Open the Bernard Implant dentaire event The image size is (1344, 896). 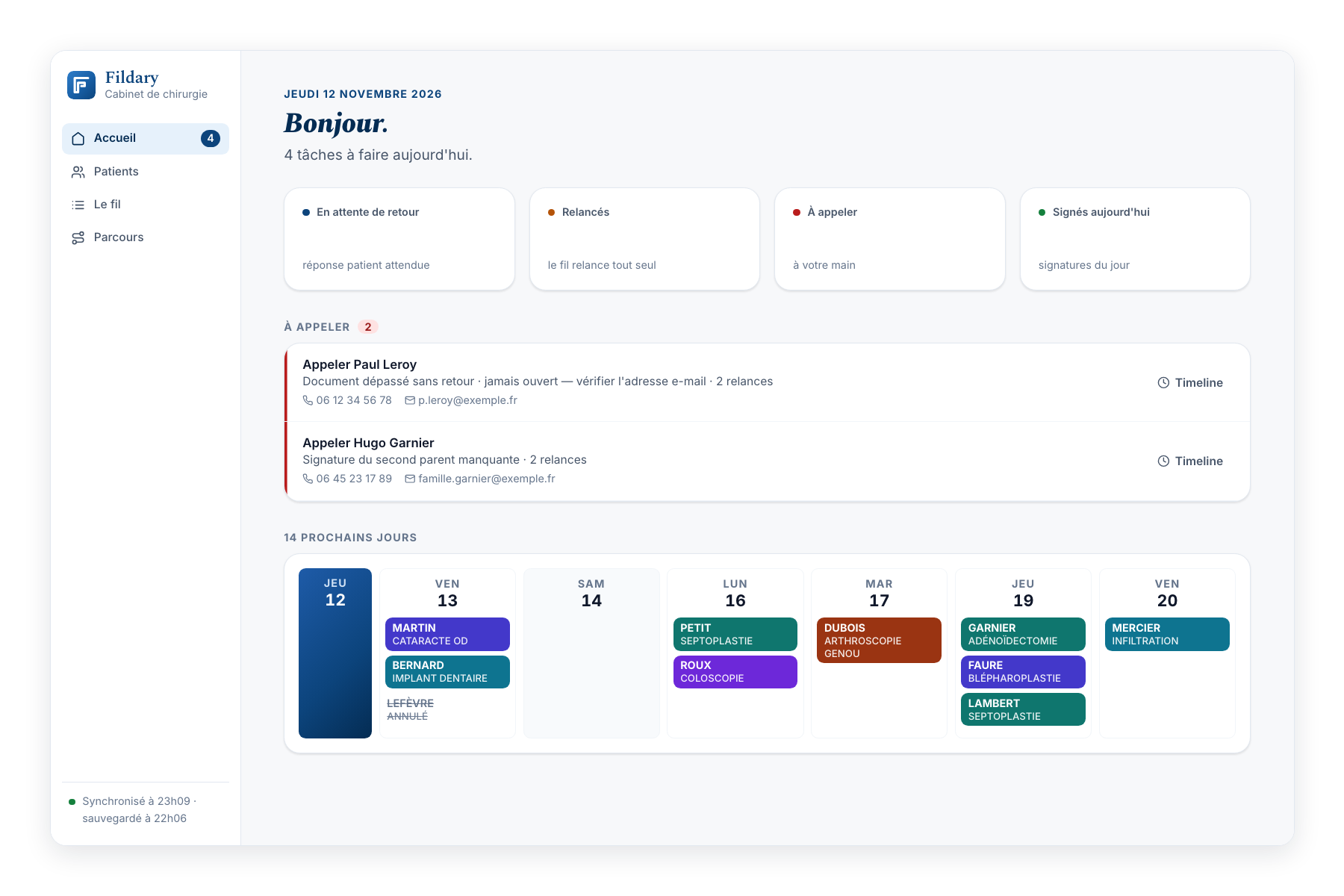(x=447, y=672)
